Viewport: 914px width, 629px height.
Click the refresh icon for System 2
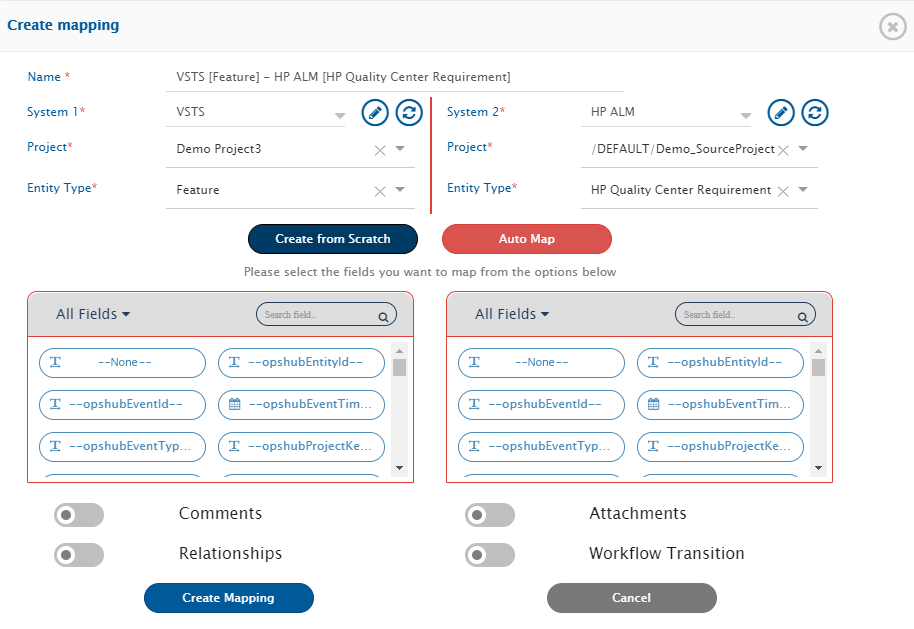(815, 113)
